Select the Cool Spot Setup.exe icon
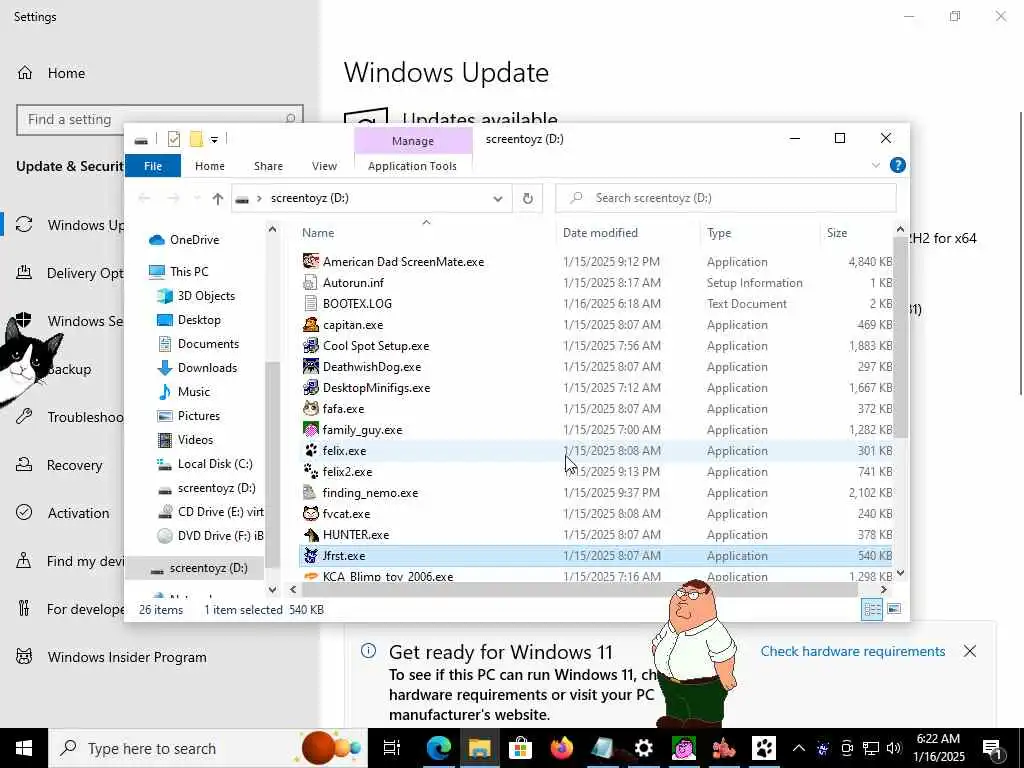Image resolution: width=1024 pixels, height=768 pixels. pyautogui.click(x=311, y=345)
